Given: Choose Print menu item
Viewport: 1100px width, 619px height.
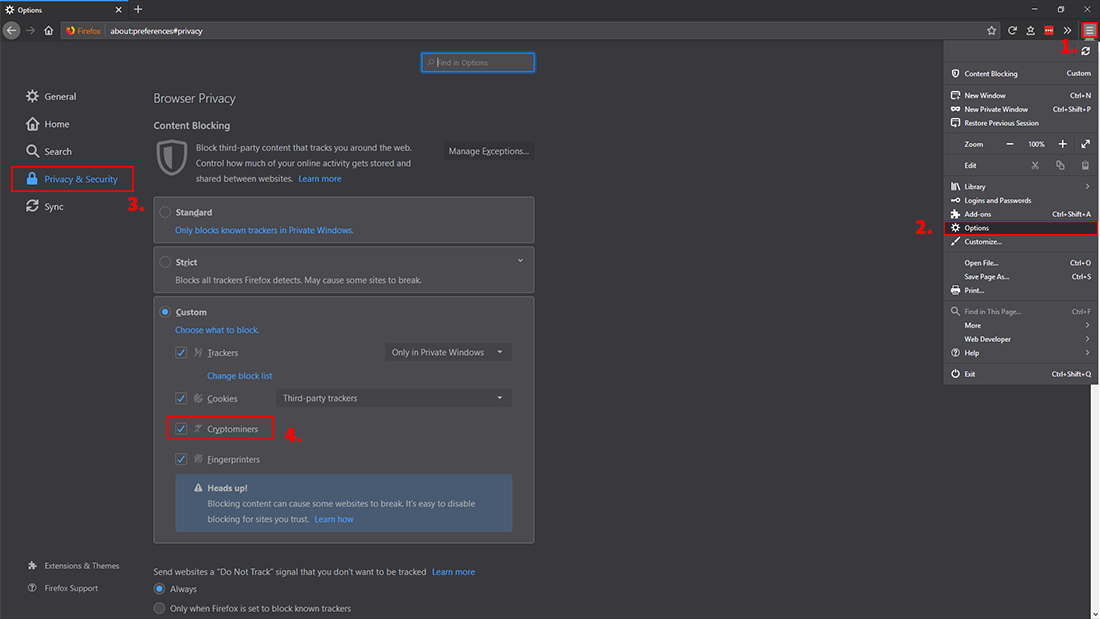Looking at the screenshot, I should (1020, 291).
